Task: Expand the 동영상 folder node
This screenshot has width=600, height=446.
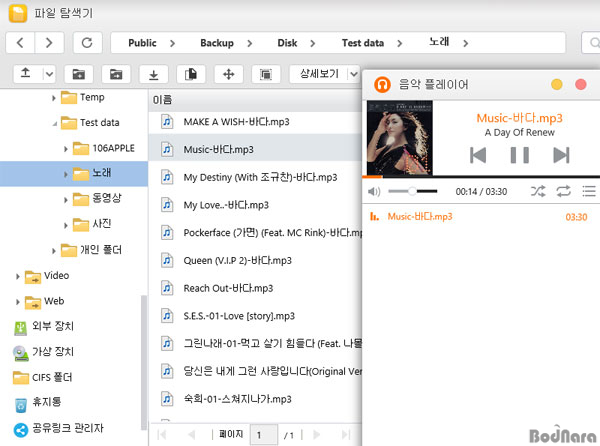Action: tap(65, 200)
